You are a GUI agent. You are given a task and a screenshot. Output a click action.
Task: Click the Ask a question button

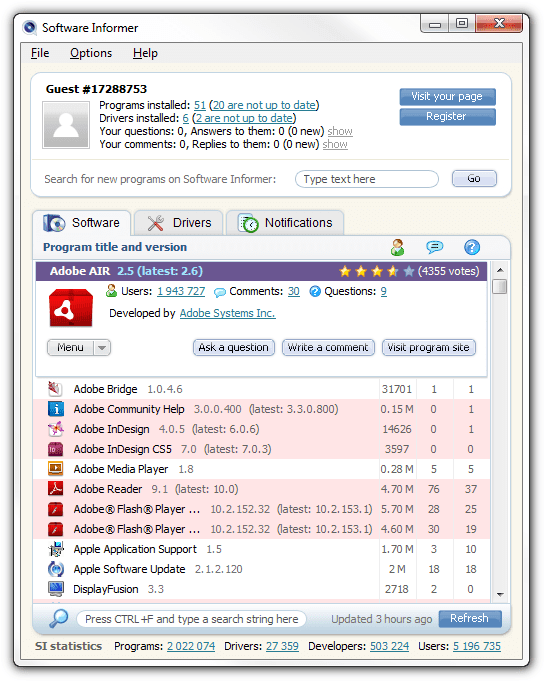click(x=234, y=348)
